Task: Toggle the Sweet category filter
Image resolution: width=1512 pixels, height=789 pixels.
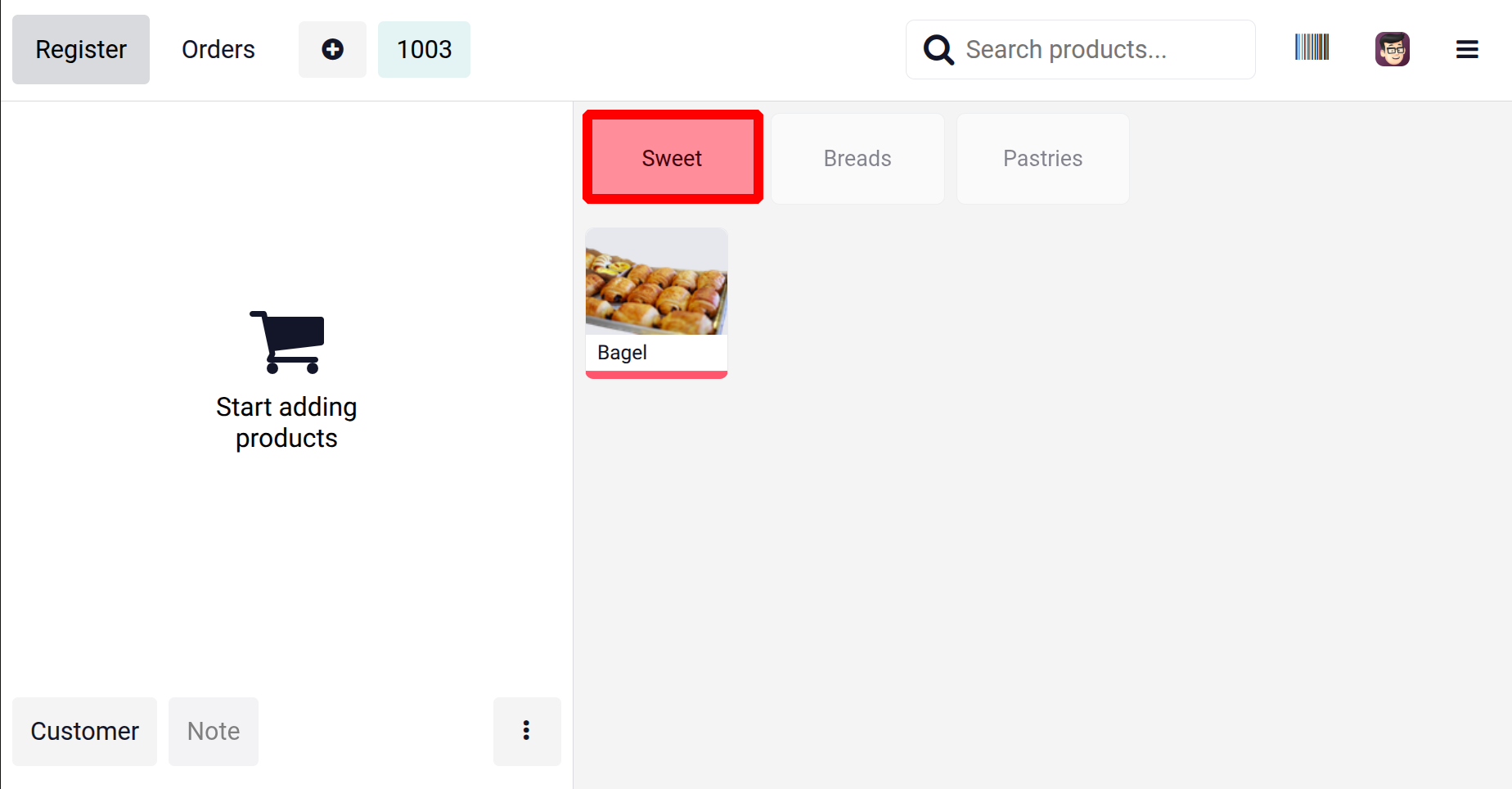Action: click(673, 158)
